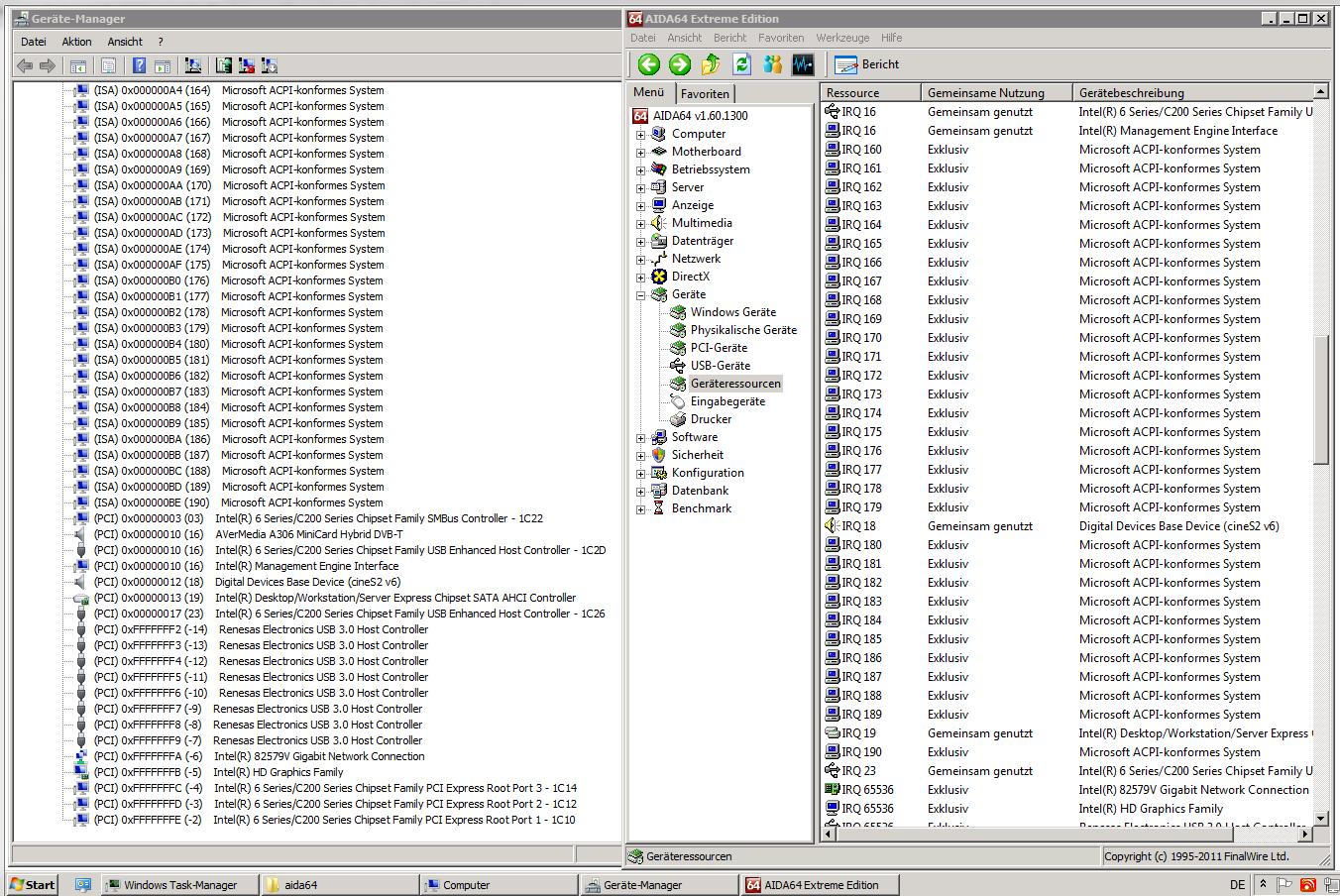Show action pane icon in Geräte-Manager
This screenshot has width=1340, height=896.
163,66
